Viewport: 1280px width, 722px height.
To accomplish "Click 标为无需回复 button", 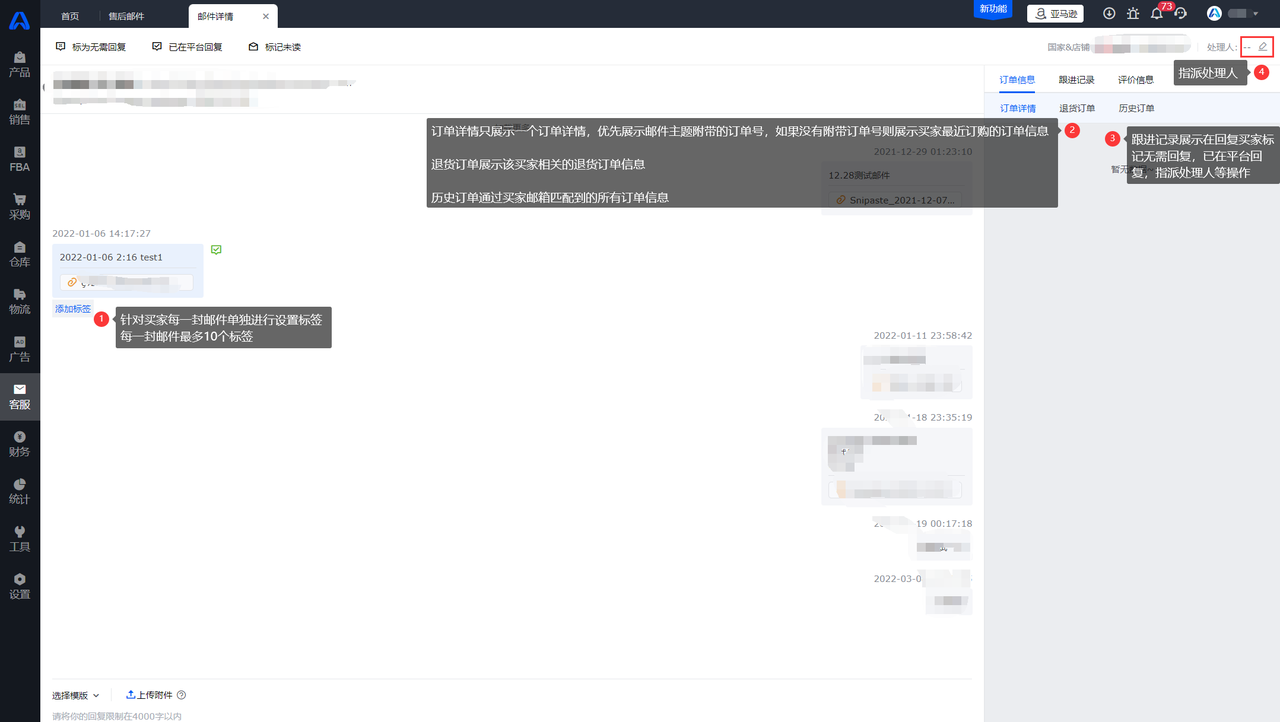I will (93, 47).
